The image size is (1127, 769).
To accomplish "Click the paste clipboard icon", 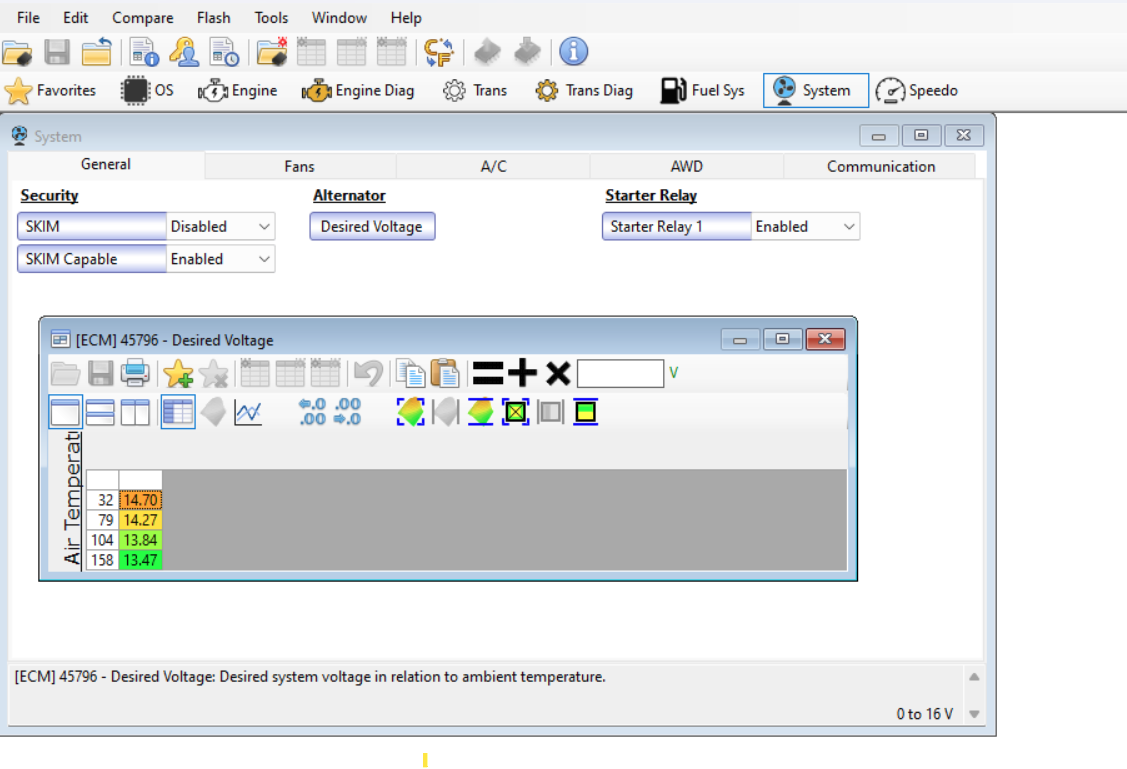I will [445, 374].
